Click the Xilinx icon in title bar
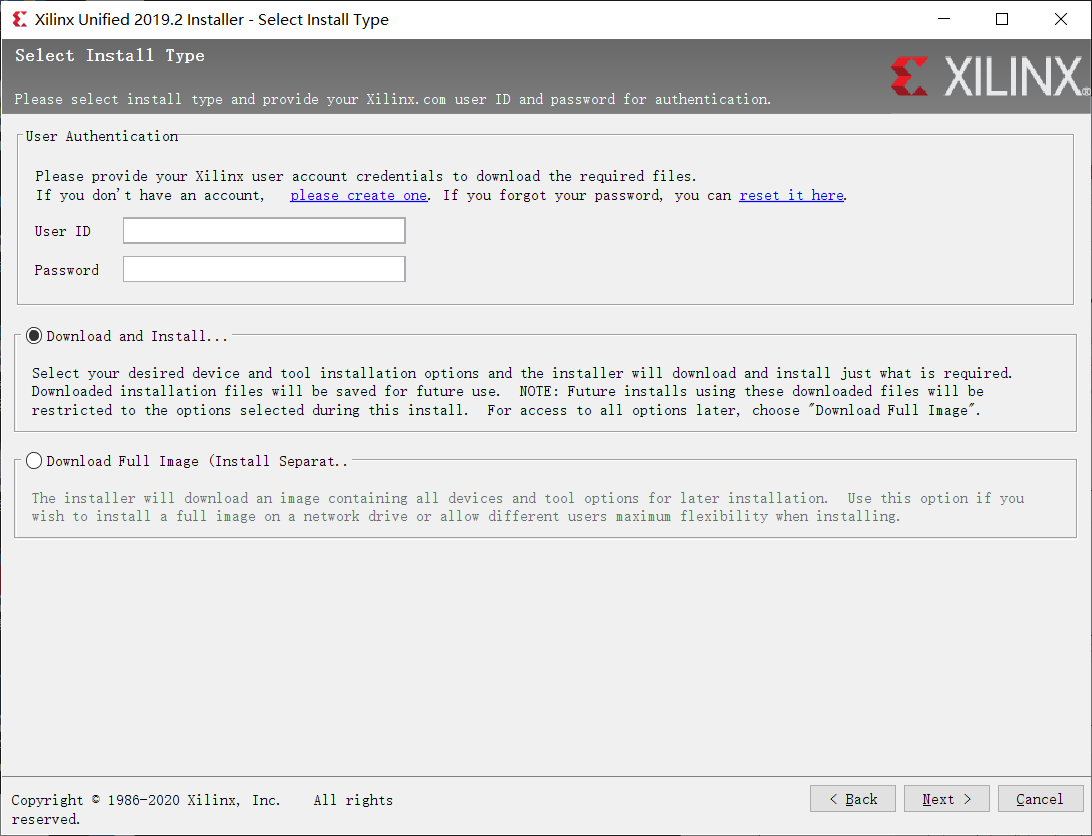This screenshot has width=1092, height=836. (20, 20)
